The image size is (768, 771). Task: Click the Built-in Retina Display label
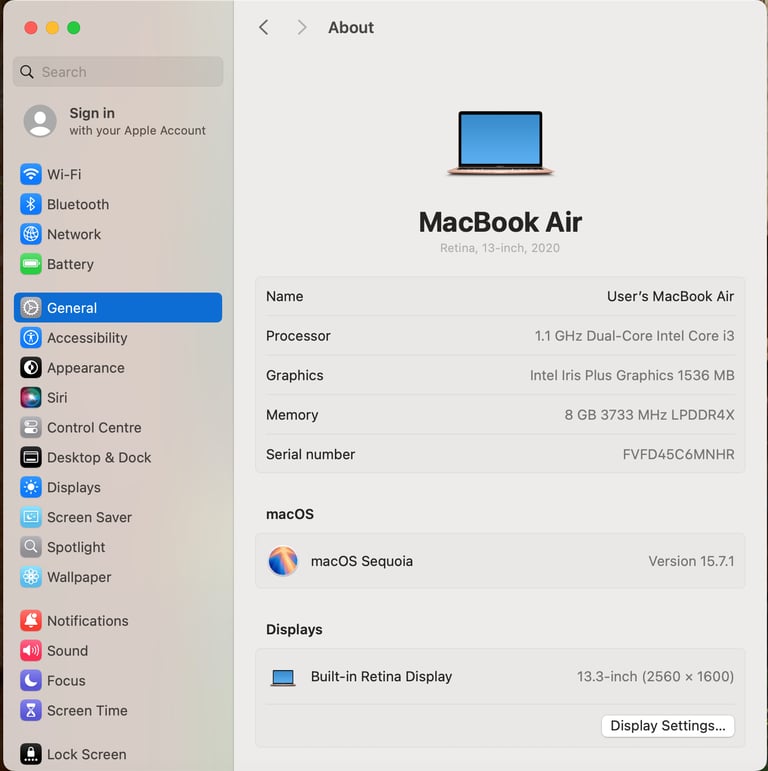(381, 677)
